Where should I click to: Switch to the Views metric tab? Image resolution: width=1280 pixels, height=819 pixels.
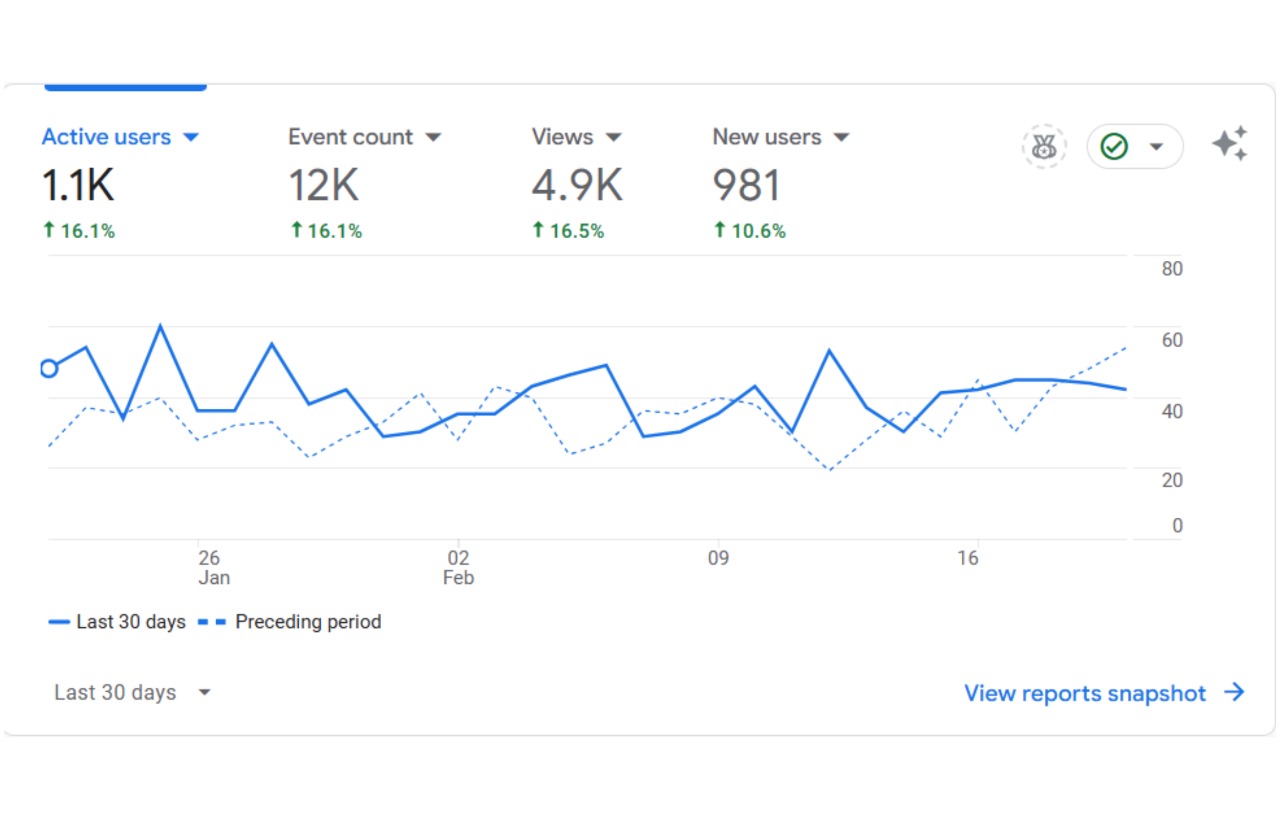(562, 138)
